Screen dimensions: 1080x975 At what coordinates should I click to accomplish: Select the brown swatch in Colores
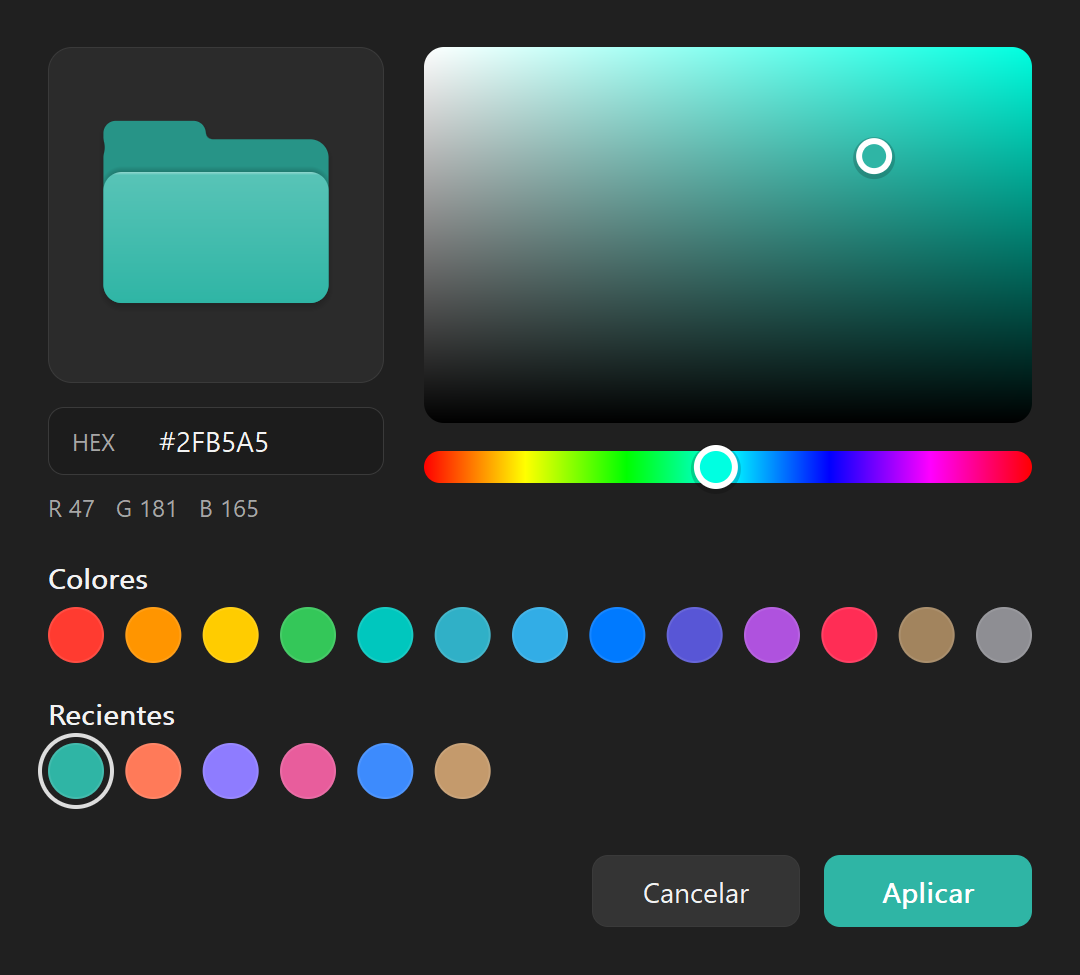(x=926, y=635)
